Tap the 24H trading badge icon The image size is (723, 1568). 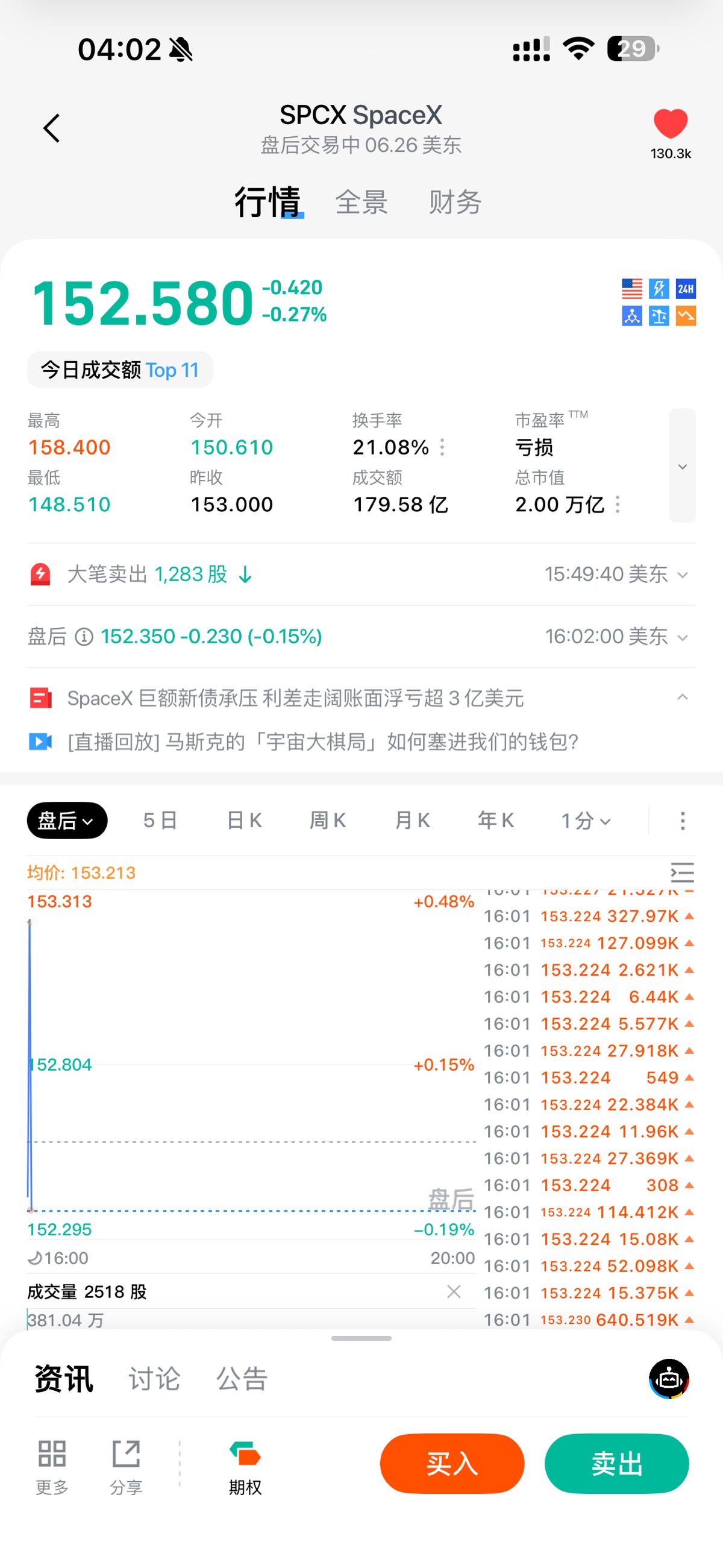pyautogui.click(x=686, y=289)
